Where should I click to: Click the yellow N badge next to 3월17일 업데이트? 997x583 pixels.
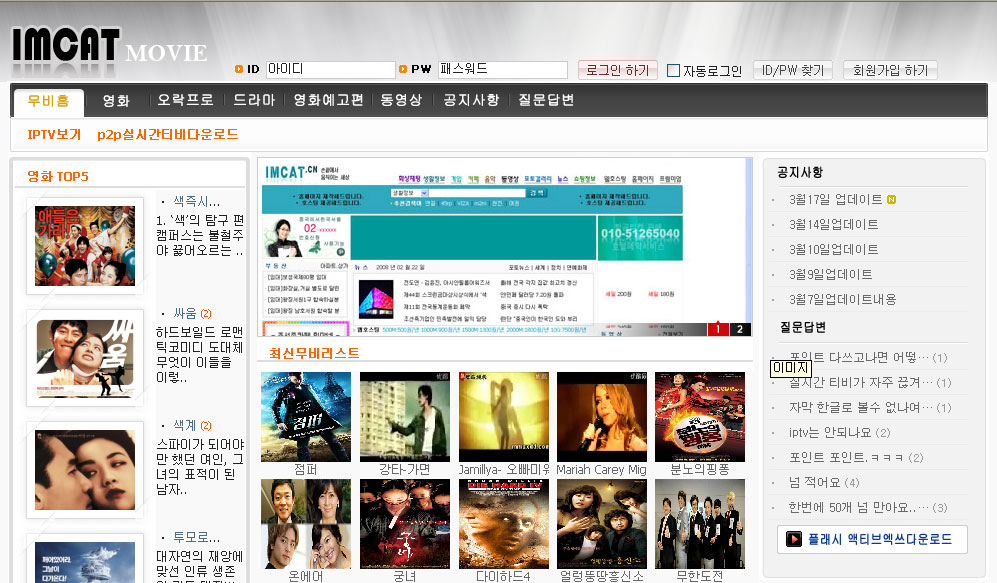point(891,199)
